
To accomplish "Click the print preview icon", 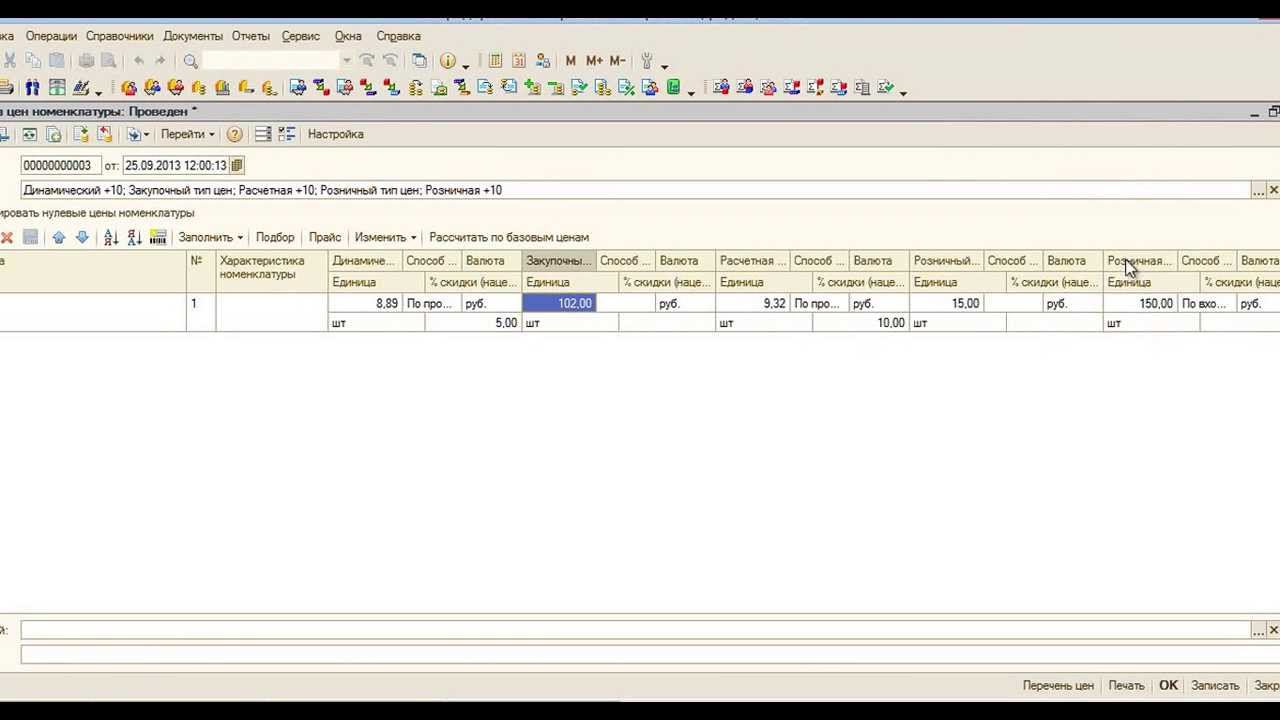I will [x=109, y=61].
